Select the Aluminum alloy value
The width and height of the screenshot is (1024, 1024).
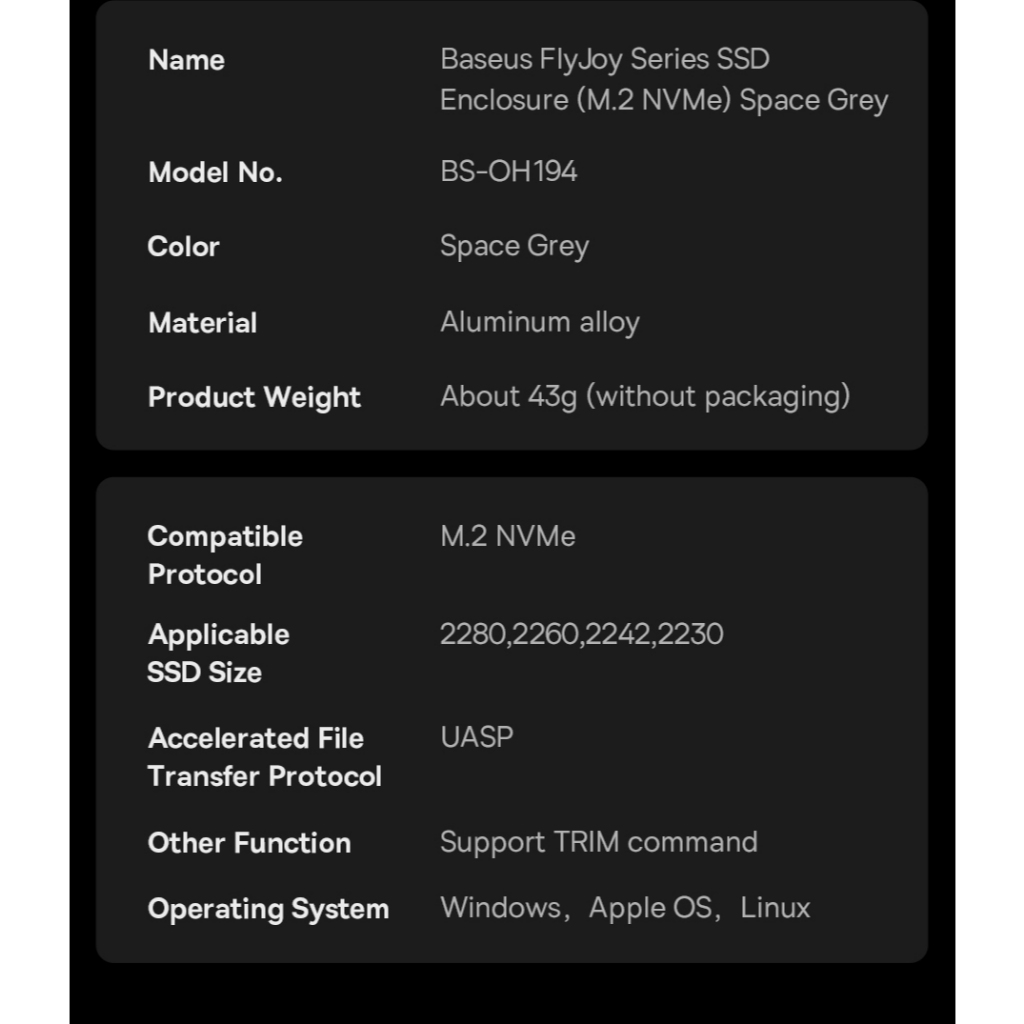[540, 323]
